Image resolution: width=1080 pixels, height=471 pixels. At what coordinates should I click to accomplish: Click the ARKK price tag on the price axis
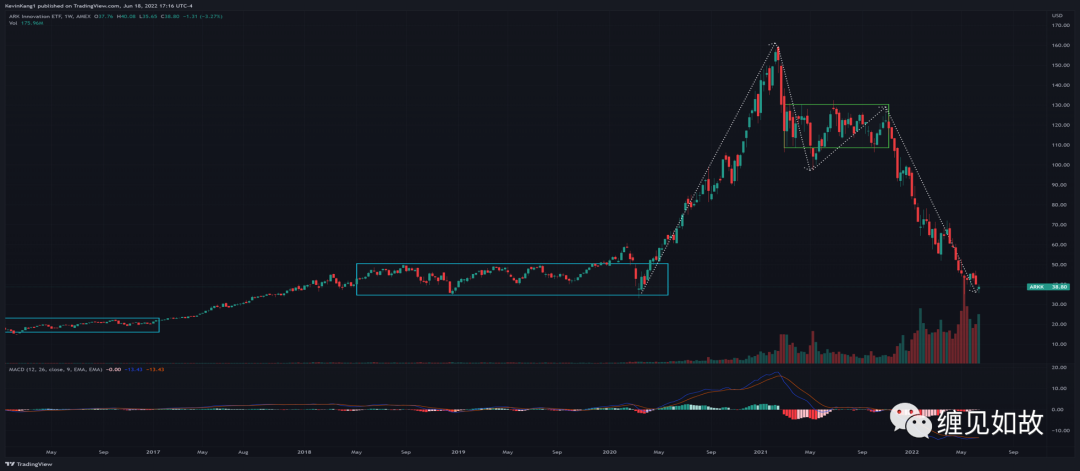[1048, 286]
